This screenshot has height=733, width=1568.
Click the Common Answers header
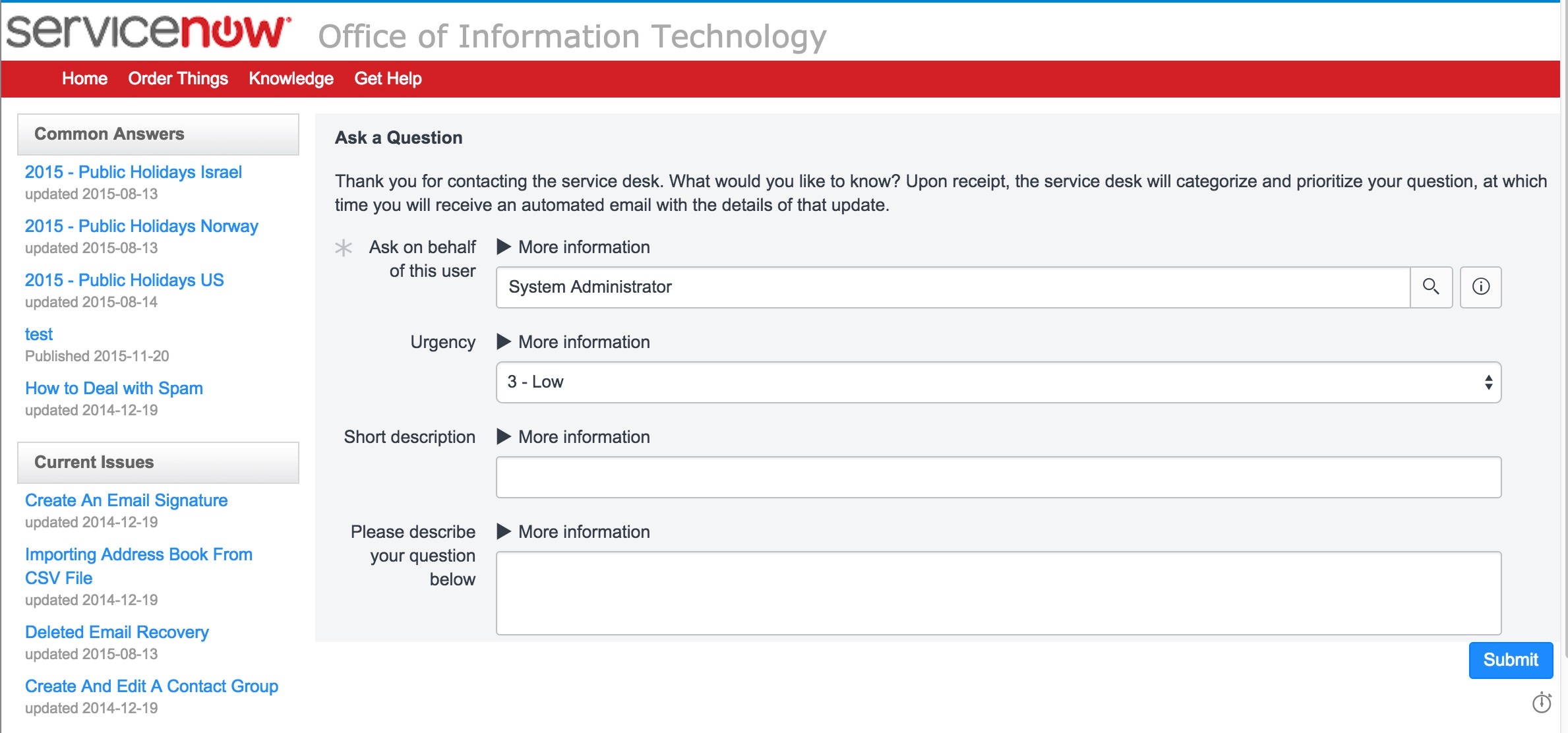click(x=158, y=134)
